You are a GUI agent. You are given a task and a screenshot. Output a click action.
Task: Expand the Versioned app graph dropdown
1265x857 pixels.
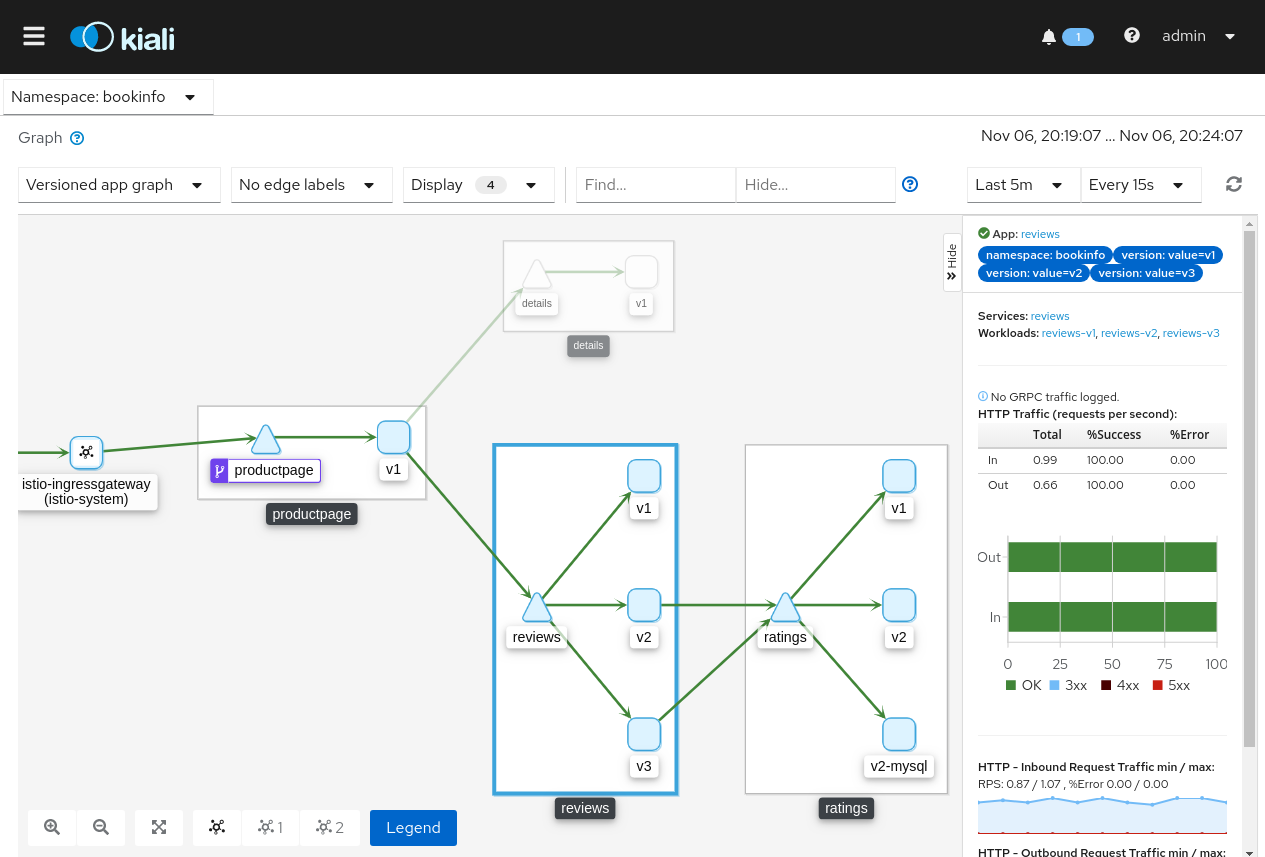119,185
